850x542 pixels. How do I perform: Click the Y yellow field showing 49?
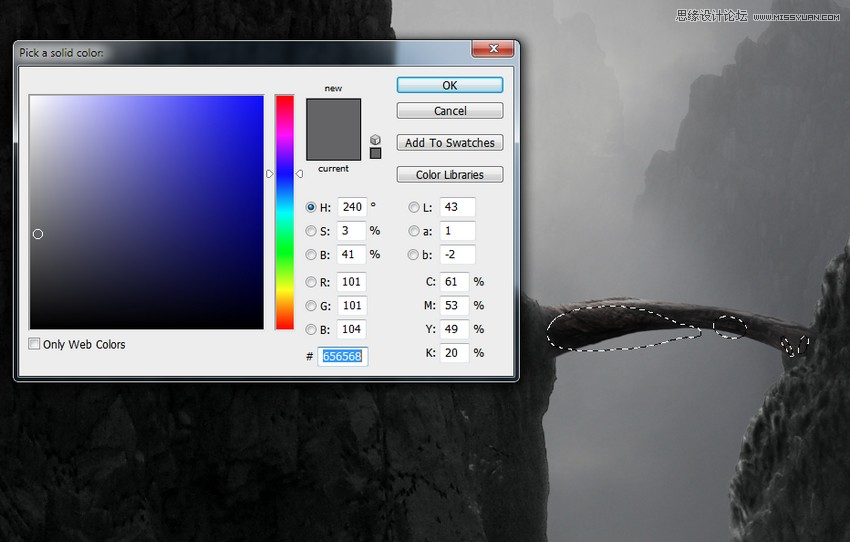[454, 330]
